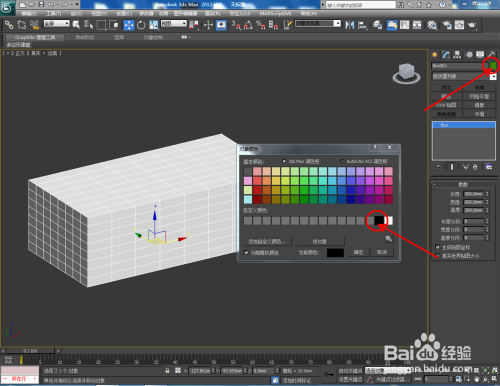Screen dimensions: 500x386
Task: Open the Object Paint ribbon tab
Action: pos(153,37)
